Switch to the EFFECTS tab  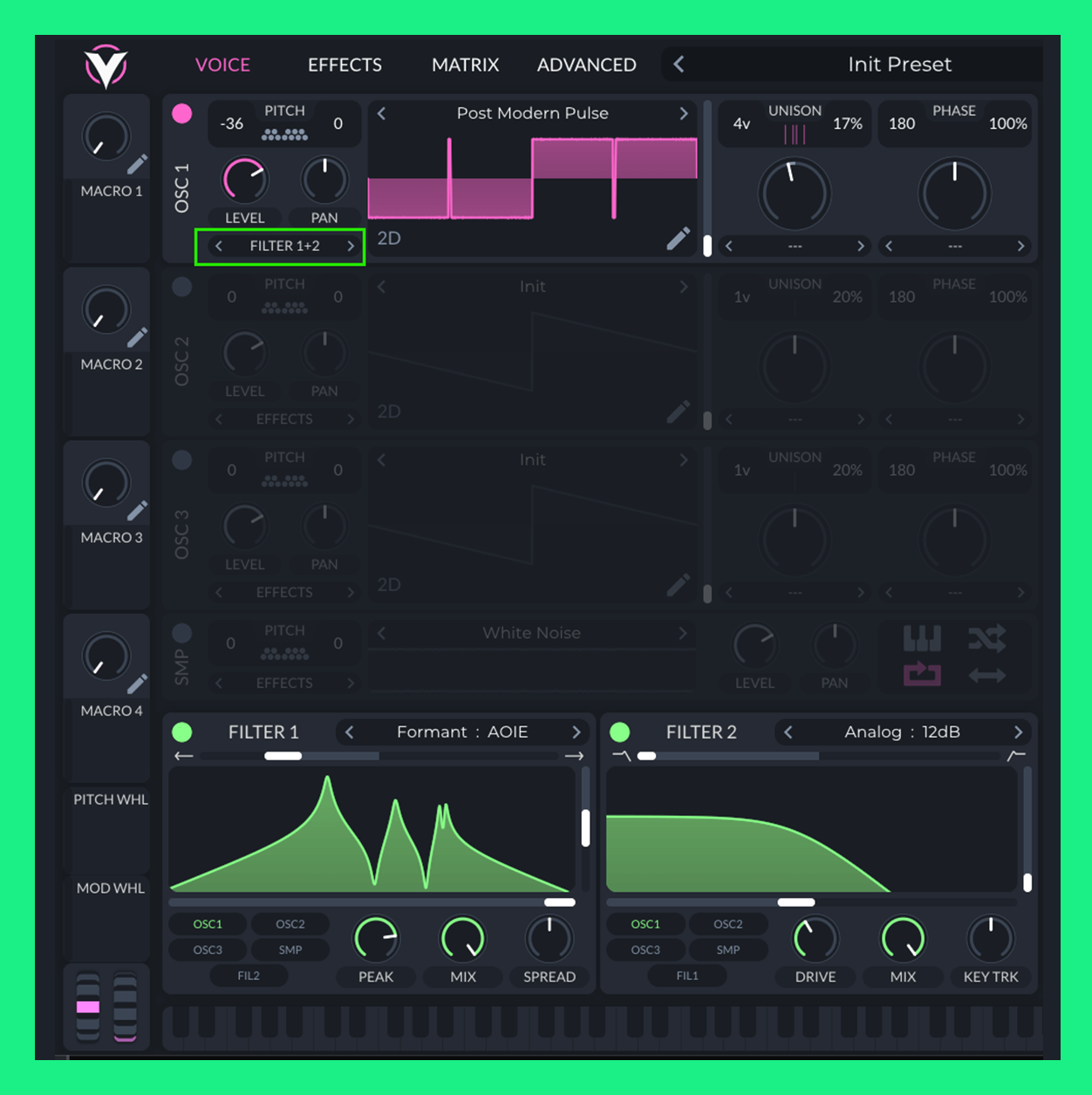click(x=345, y=65)
